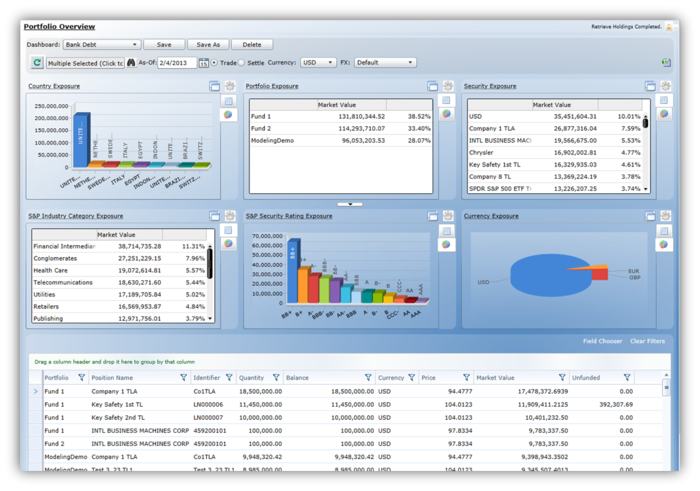Click Clear Filters link
The height and width of the screenshot is (491, 700).
tap(647, 341)
